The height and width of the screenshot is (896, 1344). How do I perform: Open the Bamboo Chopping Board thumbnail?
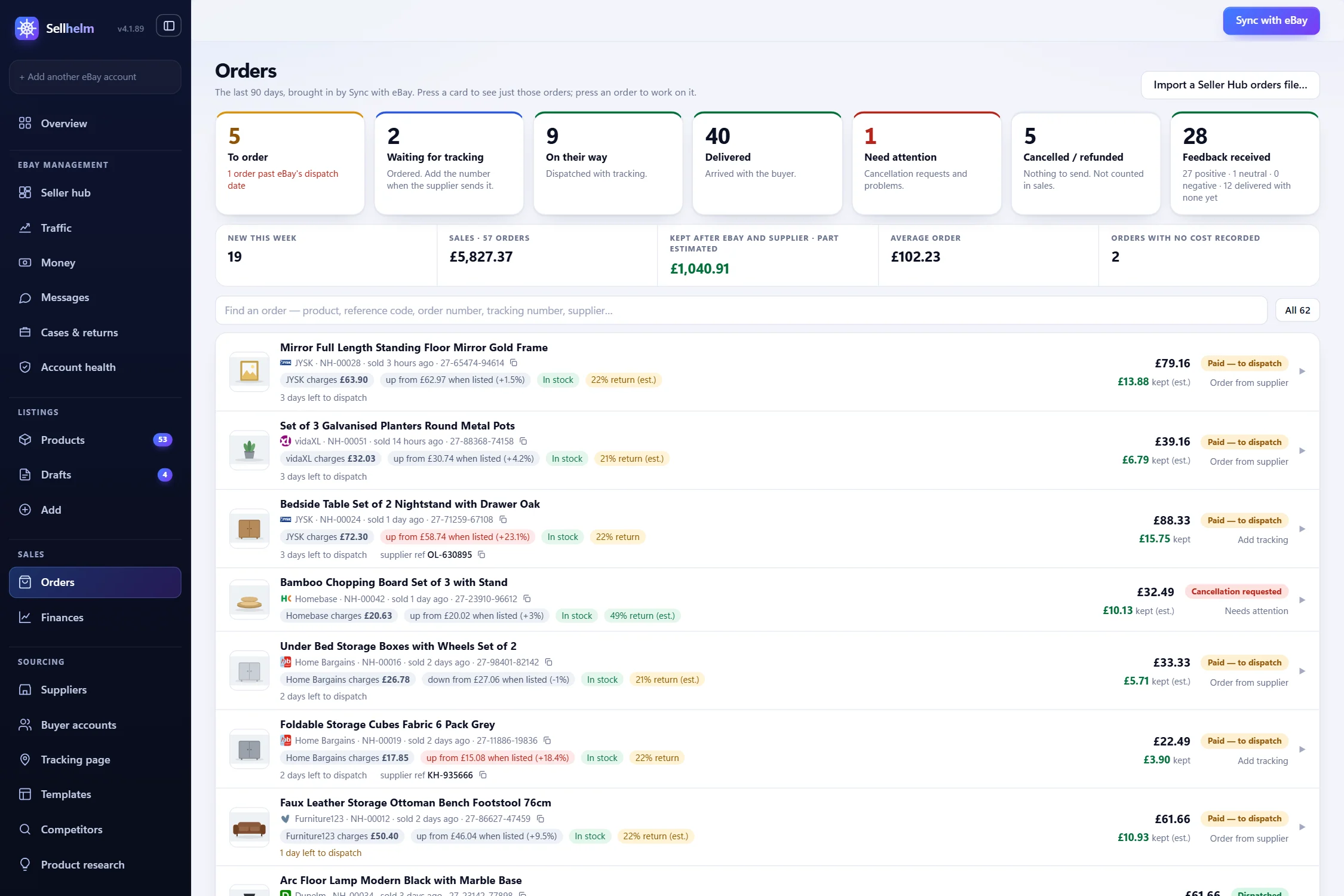[249, 600]
